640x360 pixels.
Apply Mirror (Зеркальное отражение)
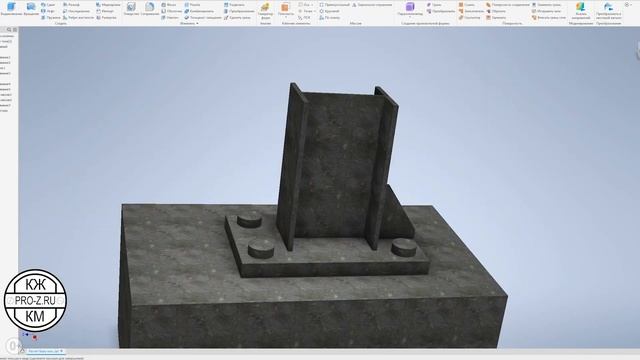pos(372,5)
